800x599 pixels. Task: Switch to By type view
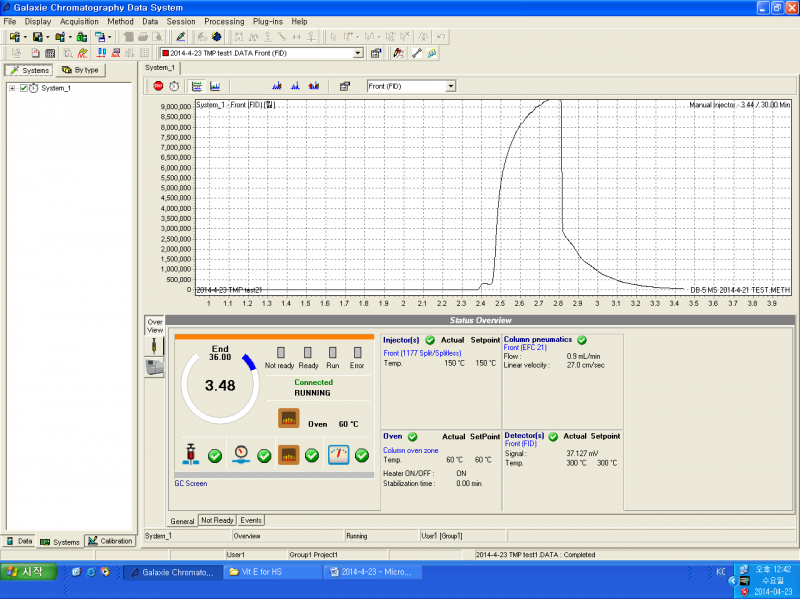pos(80,70)
